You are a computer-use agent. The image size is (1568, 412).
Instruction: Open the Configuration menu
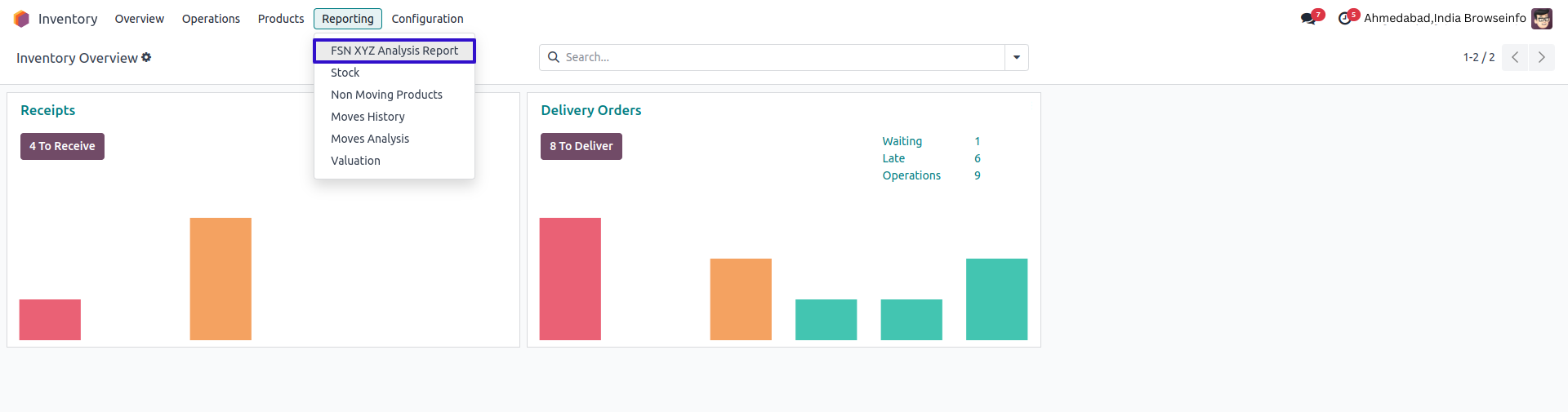coord(427,19)
